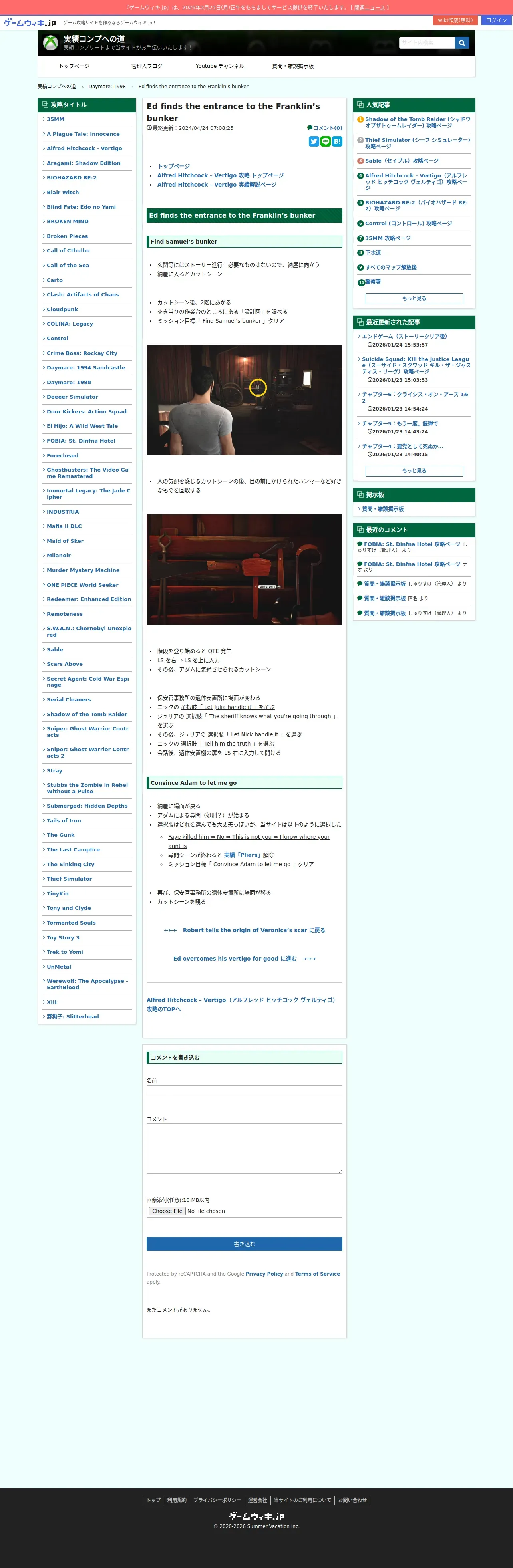Open footer プライバシーポリシー link
The width and height of the screenshot is (513, 1568).
[217, 1500]
